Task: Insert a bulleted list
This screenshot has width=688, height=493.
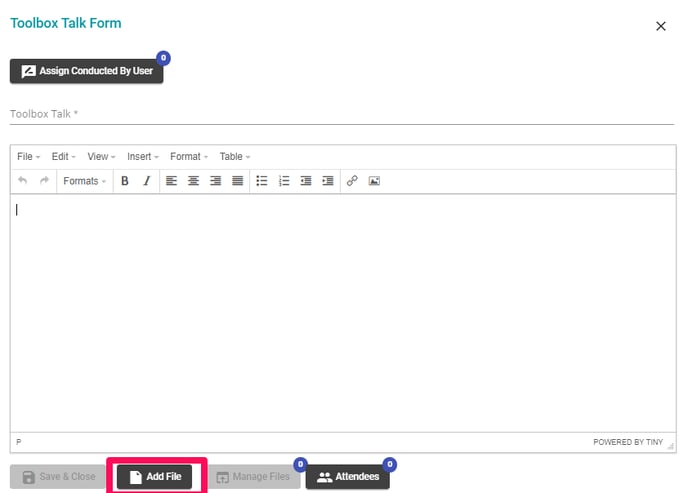Action: pos(262,181)
